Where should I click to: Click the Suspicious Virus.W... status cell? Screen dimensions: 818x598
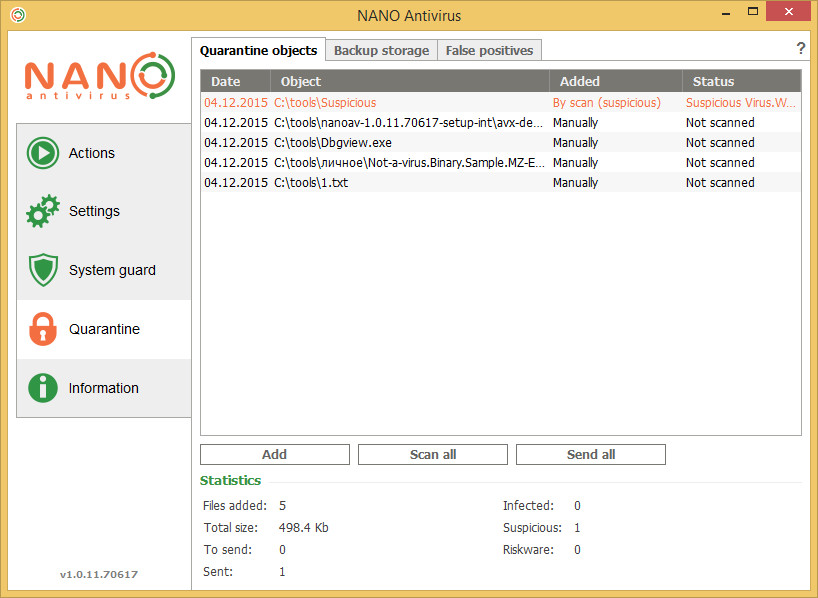(x=741, y=103)
